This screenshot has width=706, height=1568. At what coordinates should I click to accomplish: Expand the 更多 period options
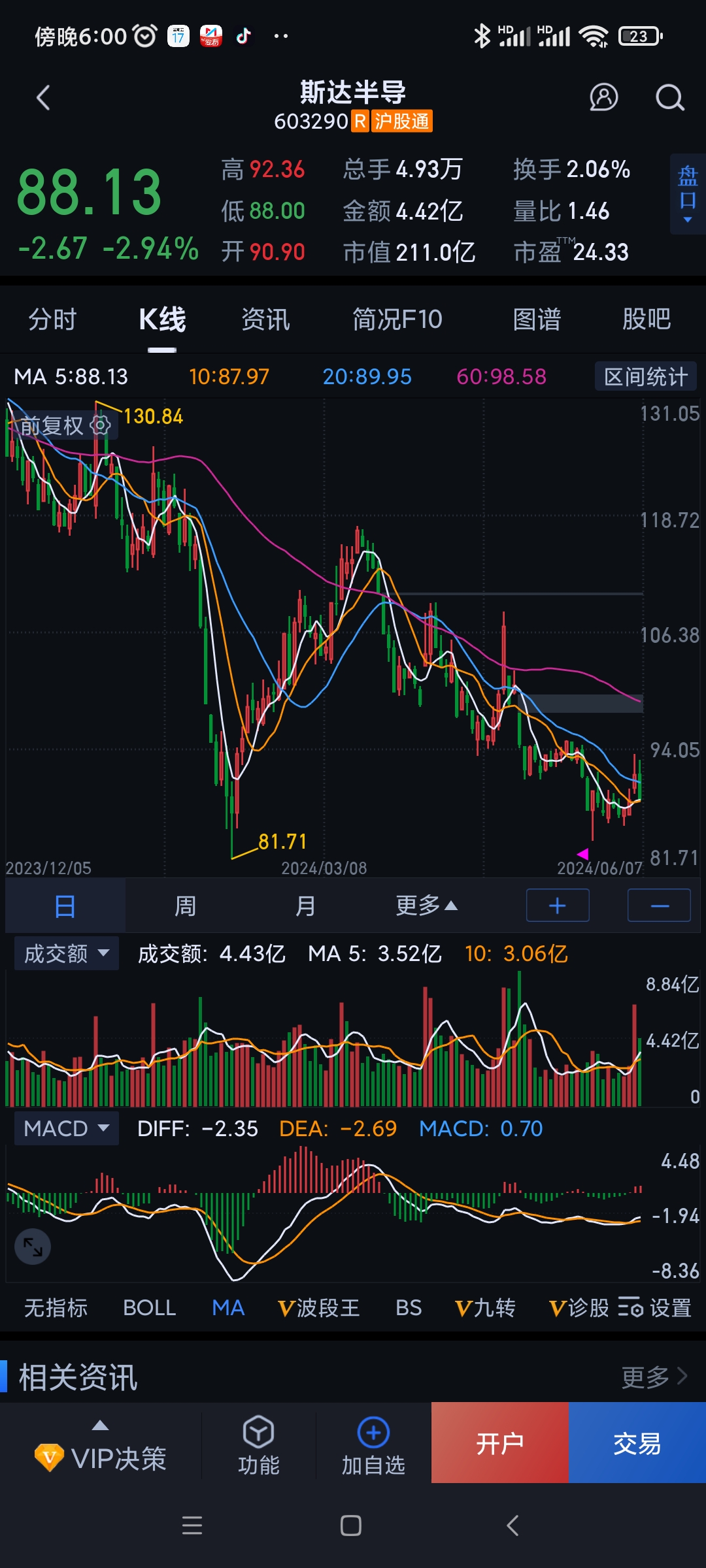coord(426,906)
